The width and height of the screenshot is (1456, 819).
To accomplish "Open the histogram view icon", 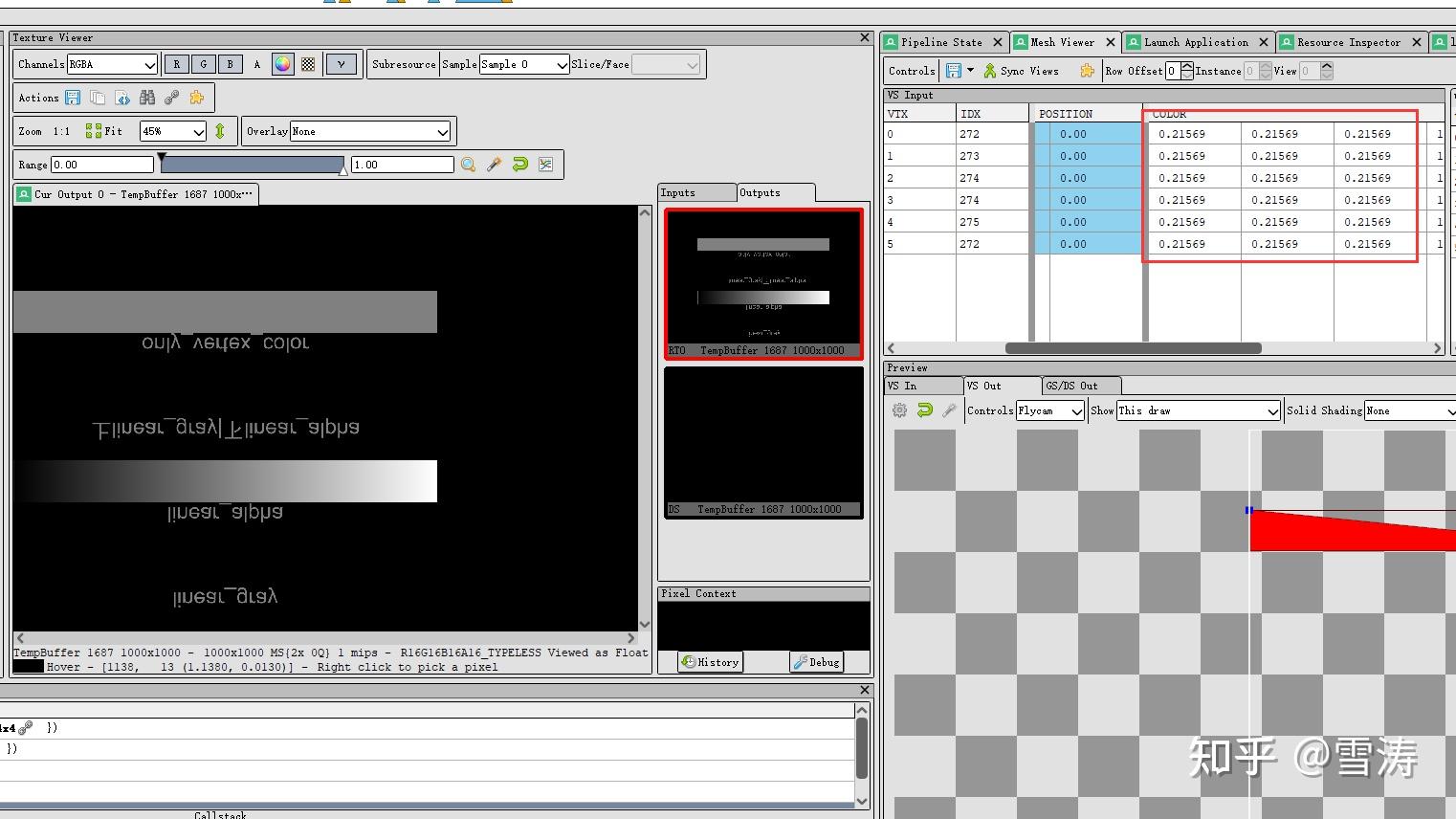I will pos(545,165).
